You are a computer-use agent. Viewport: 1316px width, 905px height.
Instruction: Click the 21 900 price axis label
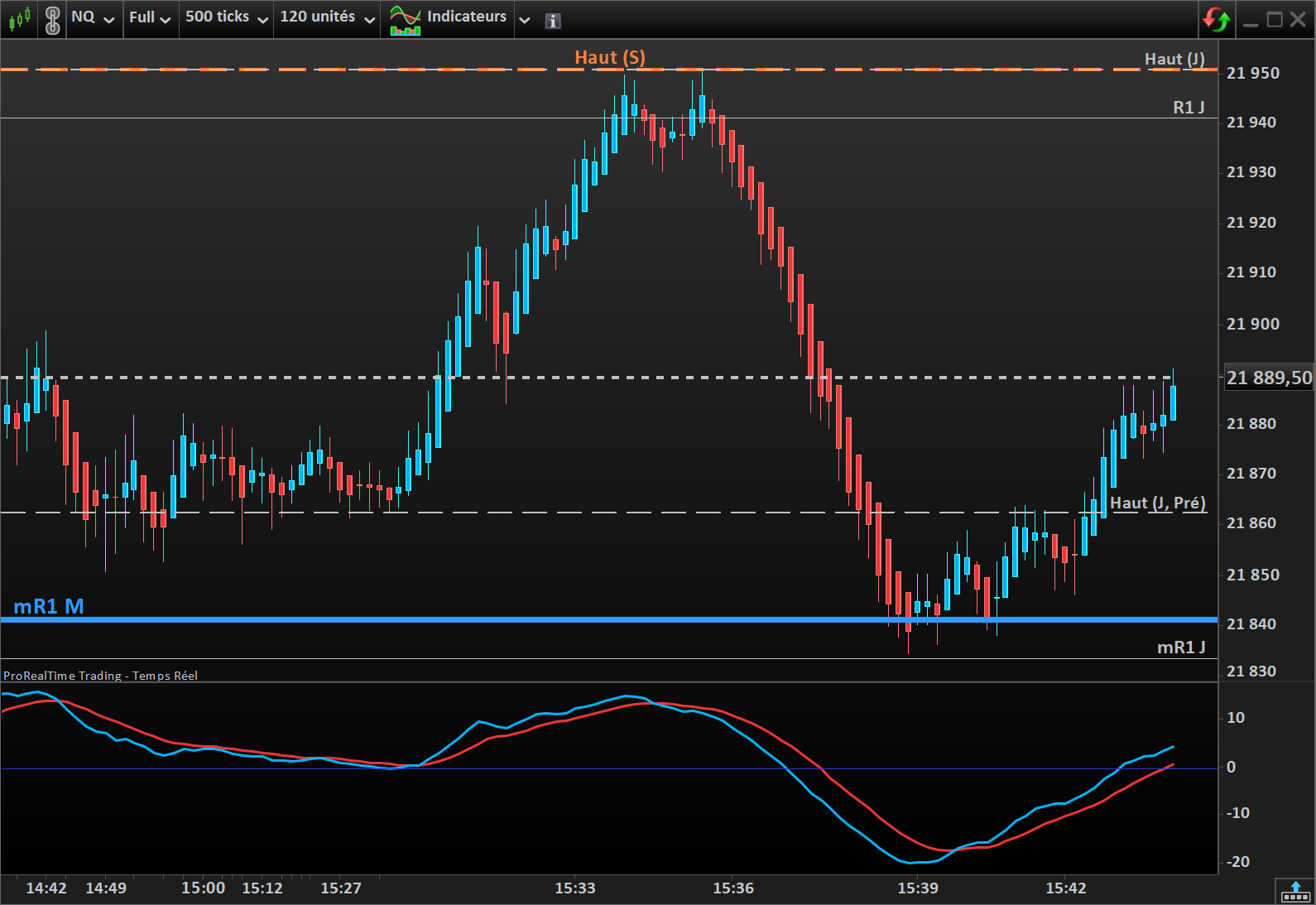click(1252, 324)
